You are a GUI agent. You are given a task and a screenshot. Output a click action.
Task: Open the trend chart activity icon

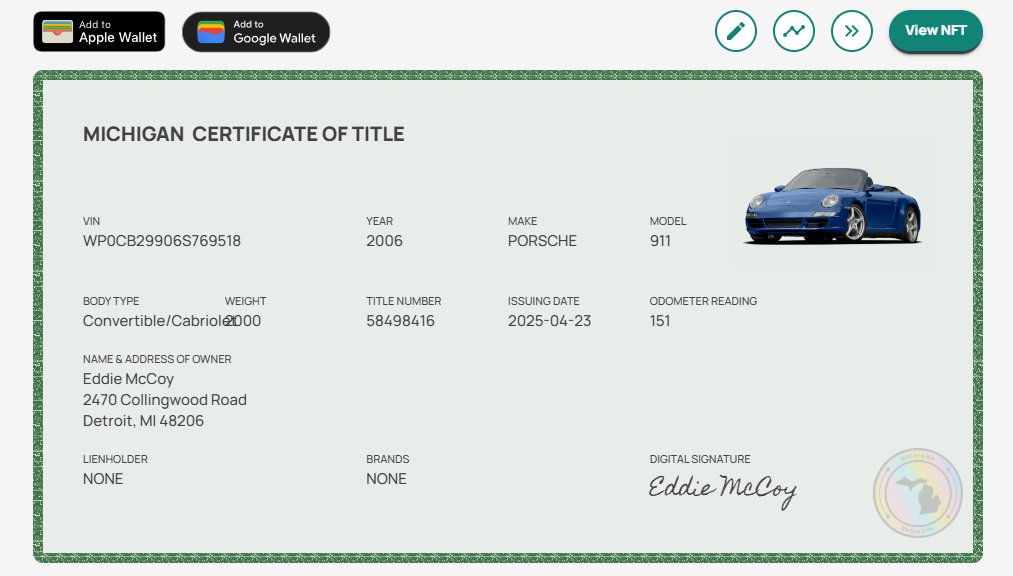tap(793, 31)
